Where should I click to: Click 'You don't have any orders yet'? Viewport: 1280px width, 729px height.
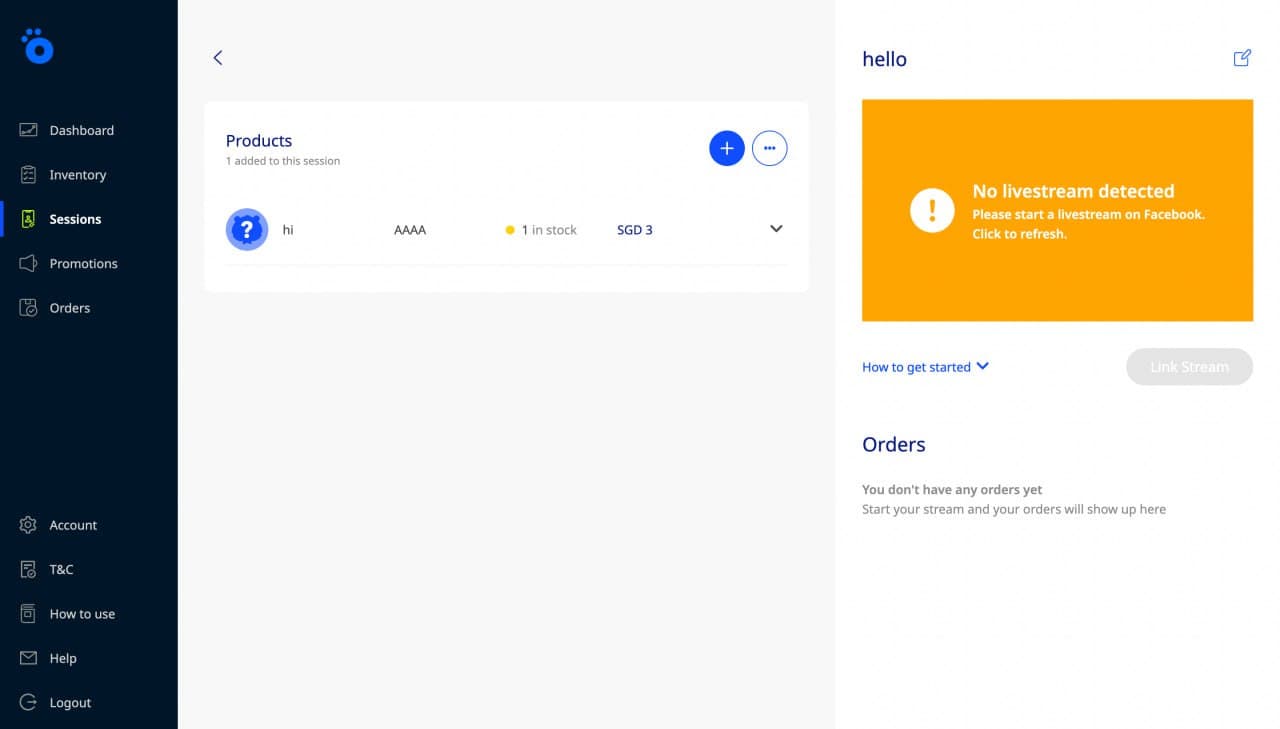[x=952, y=490]
